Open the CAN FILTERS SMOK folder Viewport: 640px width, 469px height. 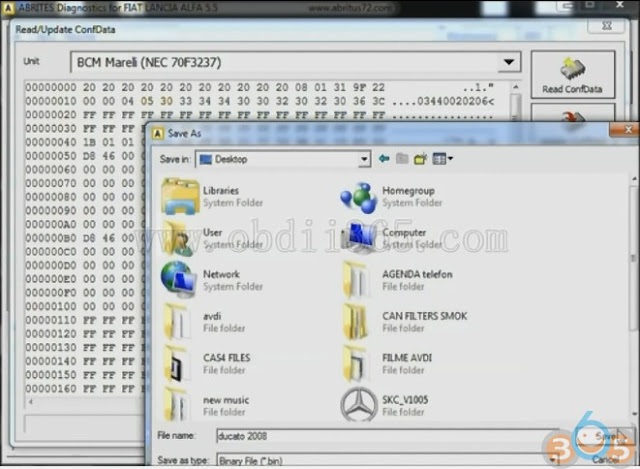pos(405,322)
